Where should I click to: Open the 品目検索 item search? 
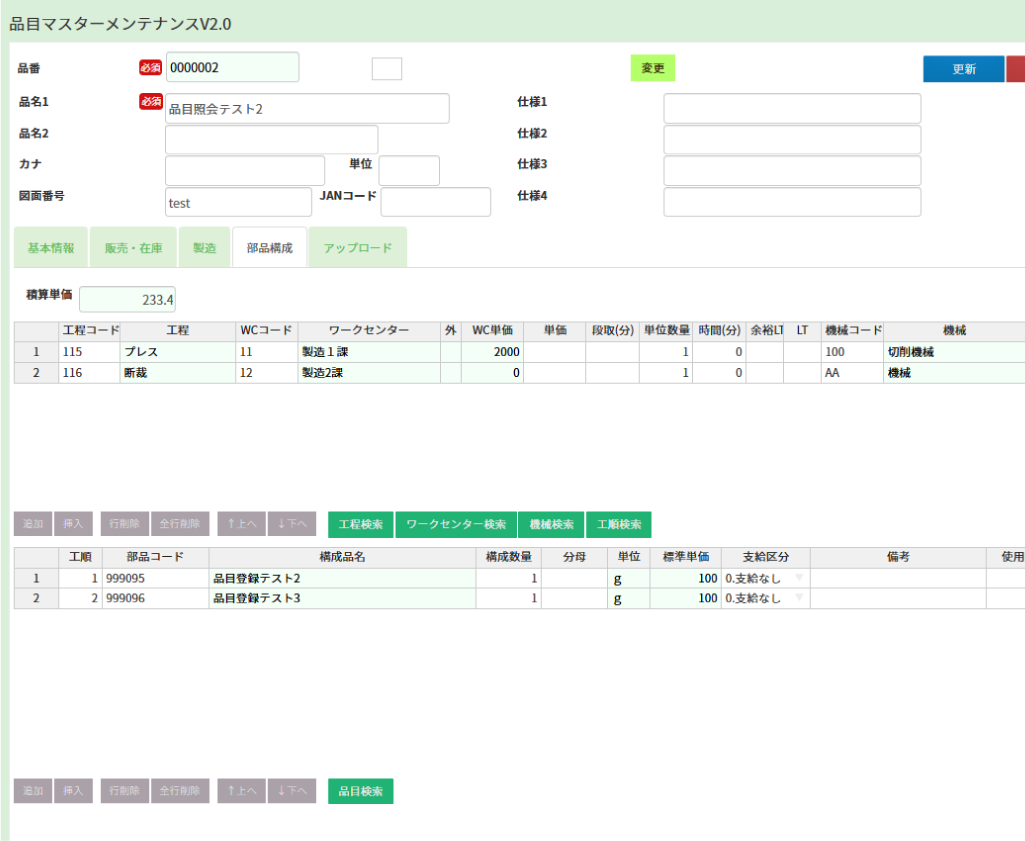click(360, 792)
